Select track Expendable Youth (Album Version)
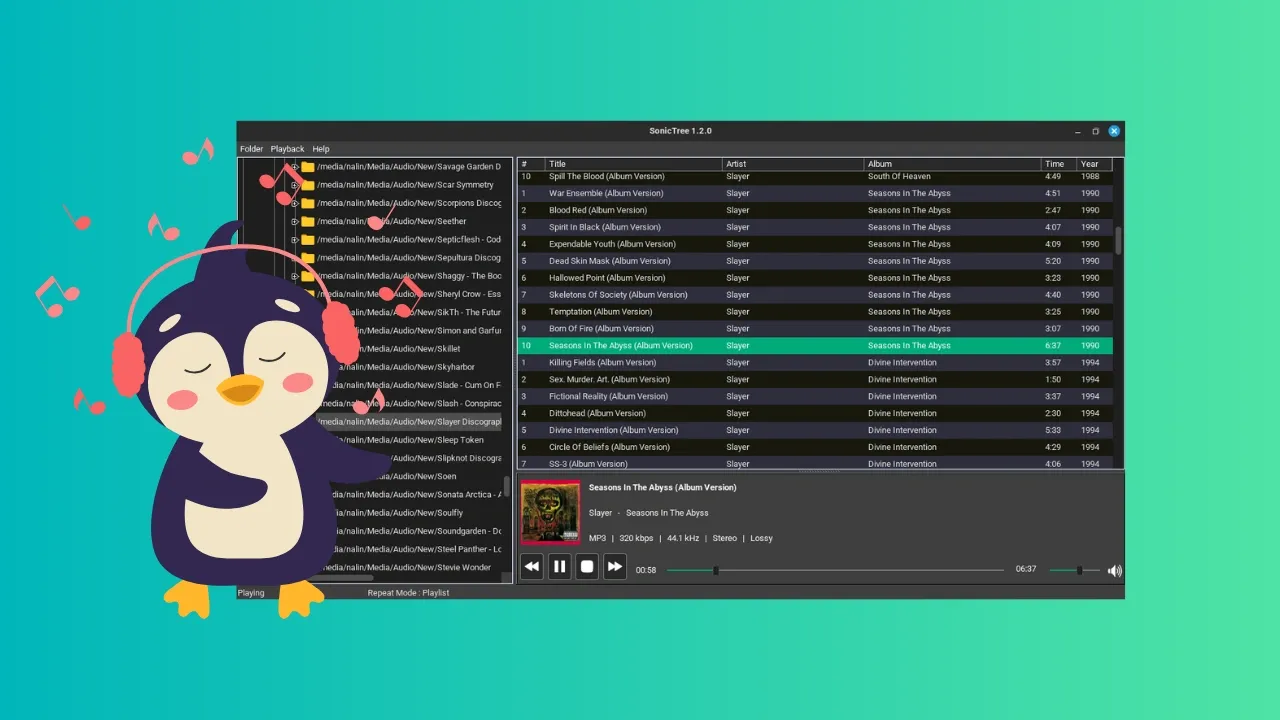Screen dimensions: 1280x720 coord(815,244)
